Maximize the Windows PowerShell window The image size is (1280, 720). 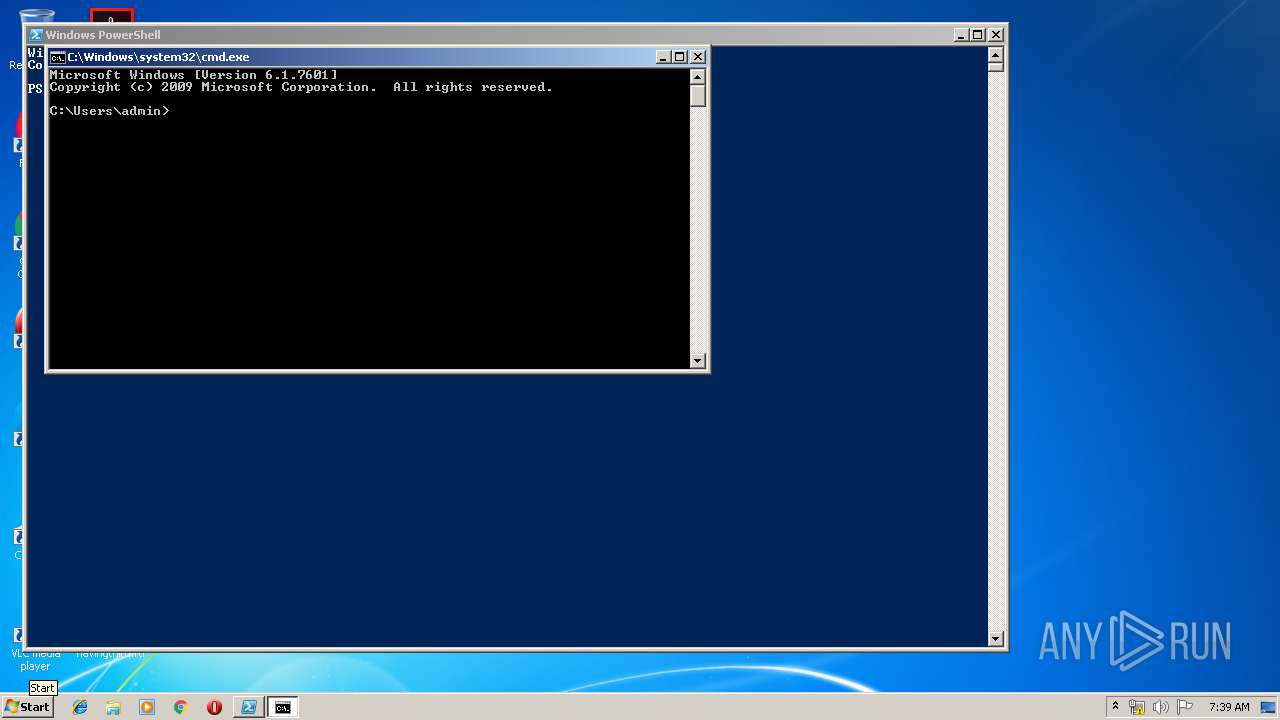[978, 34]
